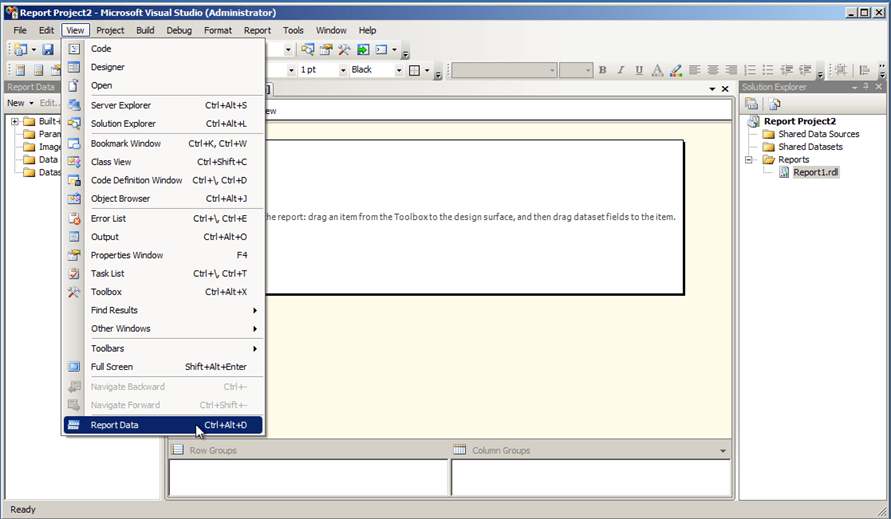Image resolution: width=891 pixels, height=519 pixels.
Task: Click the Command Window toolbar icon
Action: coord(381,50)
